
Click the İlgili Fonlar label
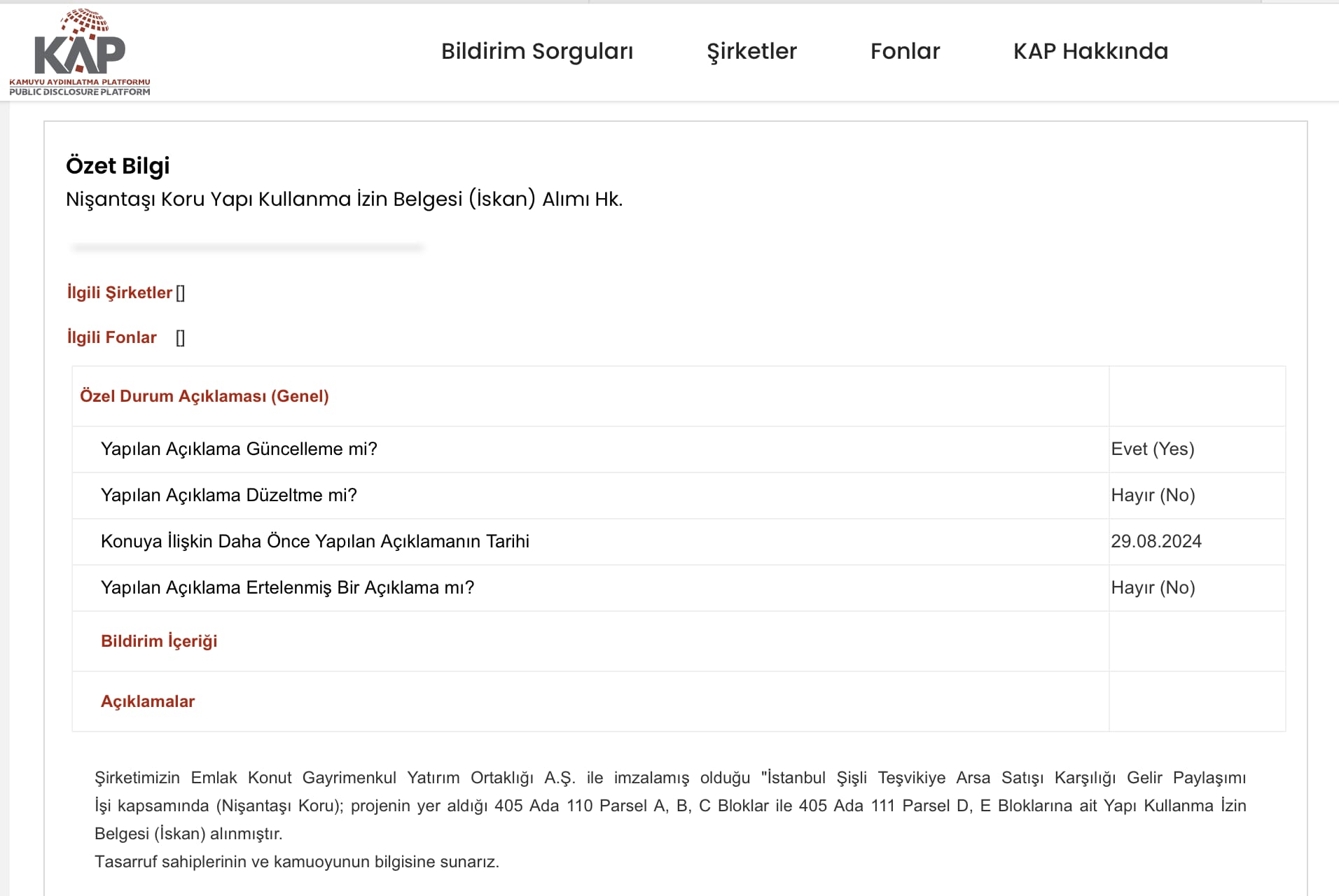tap(112, 337)
